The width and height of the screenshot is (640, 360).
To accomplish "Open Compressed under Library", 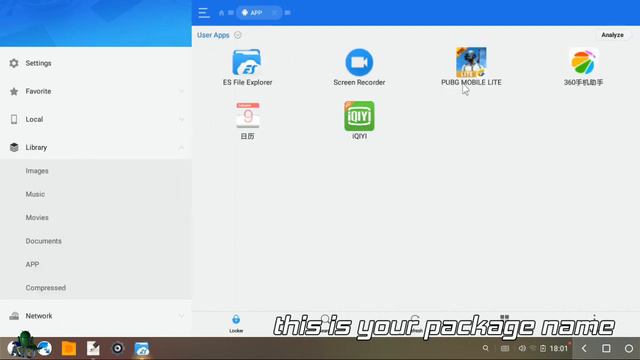I will point(45,288).
